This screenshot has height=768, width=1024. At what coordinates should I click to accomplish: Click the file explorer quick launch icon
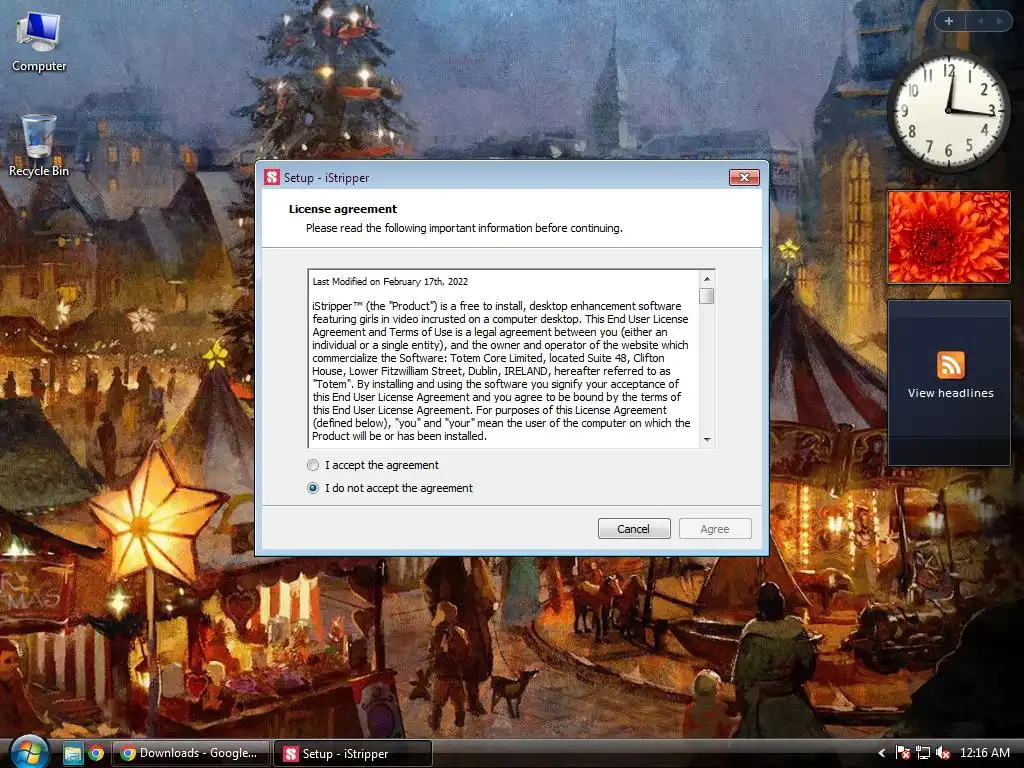(x=72, y=754)
